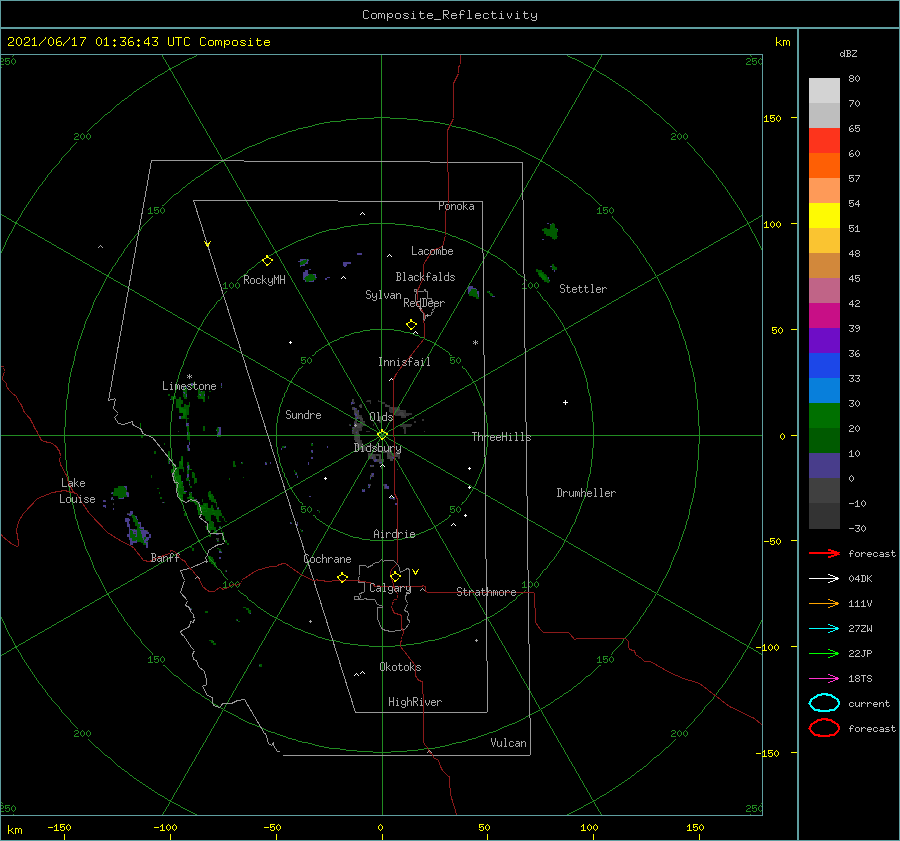Image resolution: width=900 pixels, height=841 pixels.
Task: Click the Lake Louise label
Action: pyautogui.click(x=77, y=491)
